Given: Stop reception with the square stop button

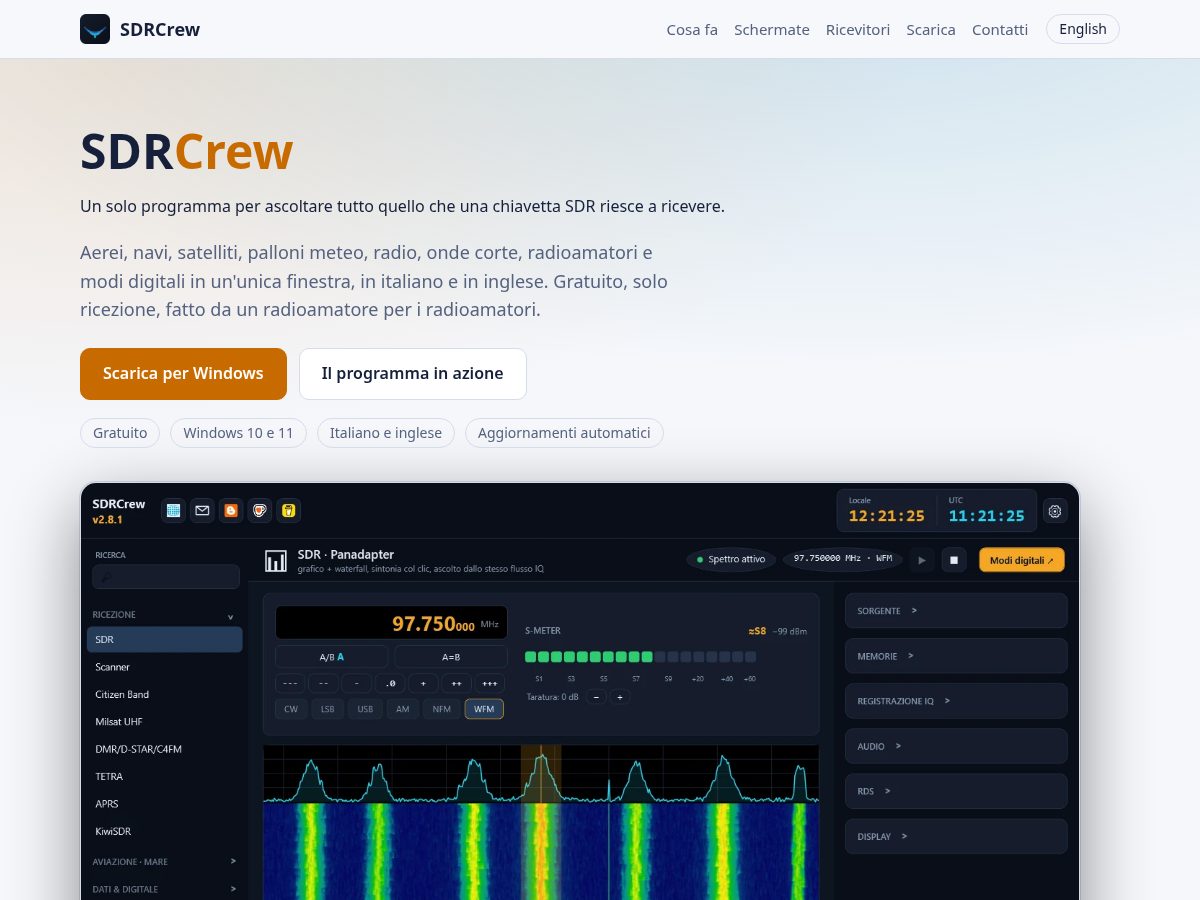Looking at the screenshot, I should coord(954,560).
